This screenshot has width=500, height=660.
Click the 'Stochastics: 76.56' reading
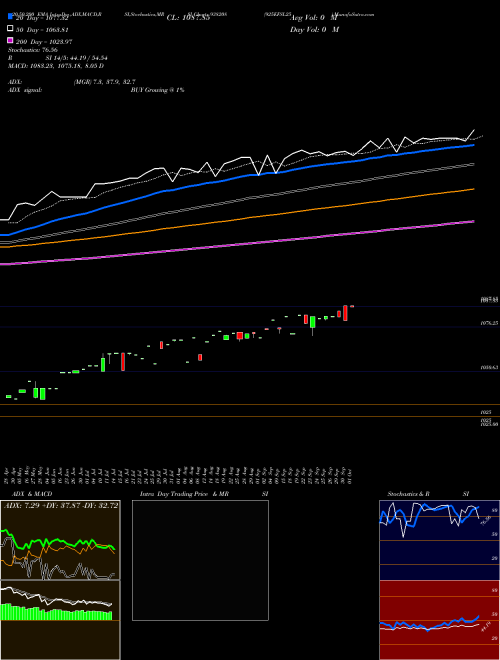(33, 50)
